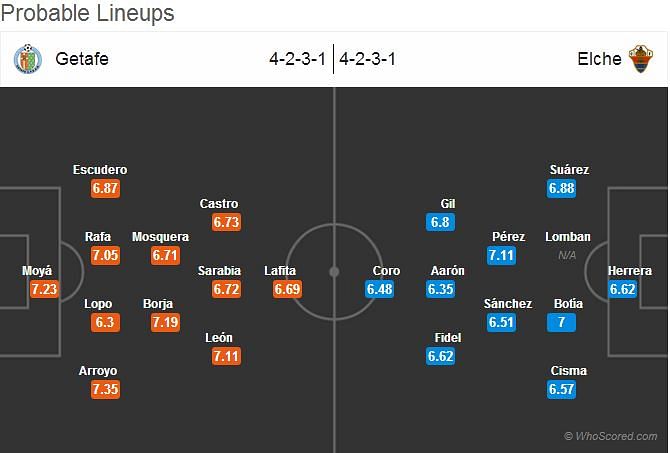
Task: Click Borja's 7.19 rating badge
Action: (x=165, y=322)
